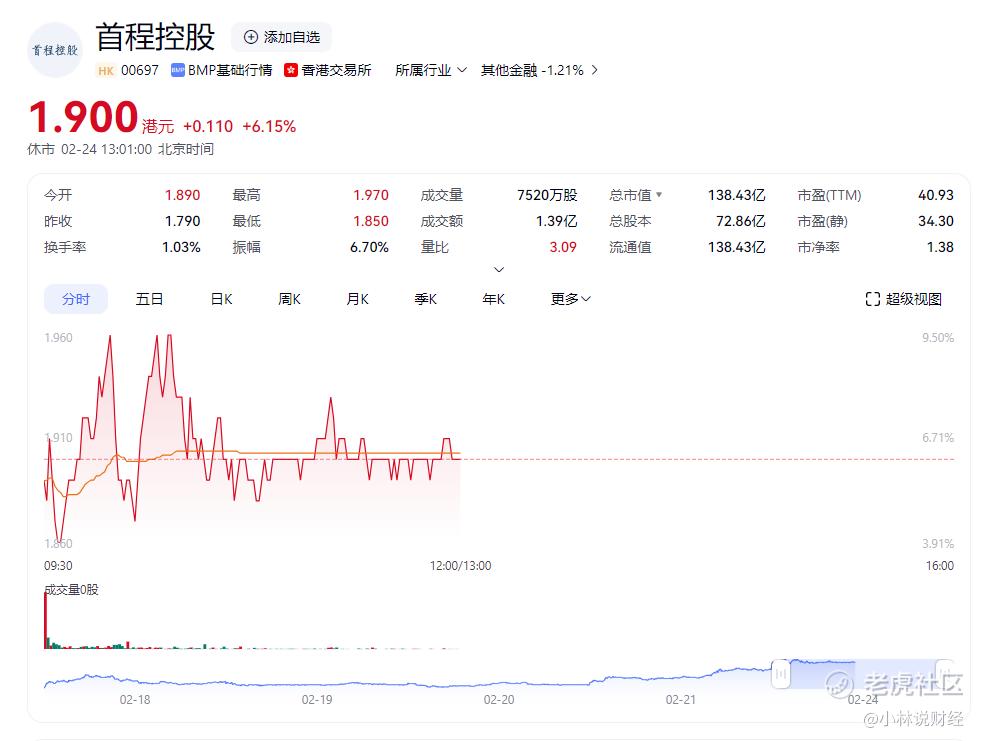This screenshot has height=741, width=982.
Task: Click the +0.110 change value
Action: [x=208, y=127]
